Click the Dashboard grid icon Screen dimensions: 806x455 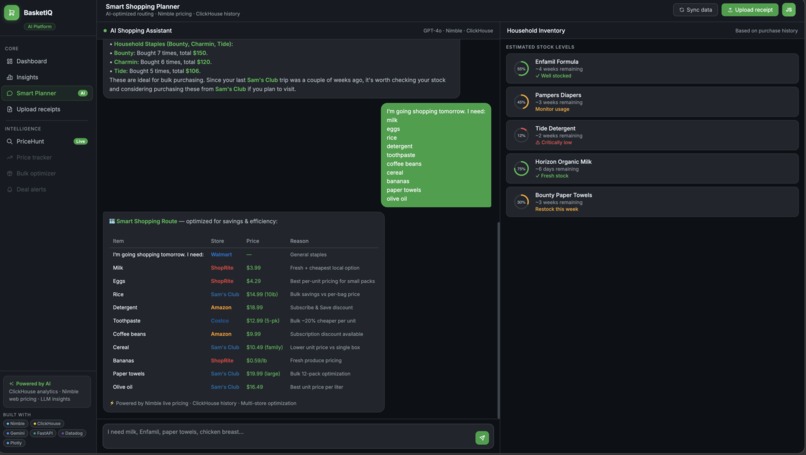[x=9, y=61]
